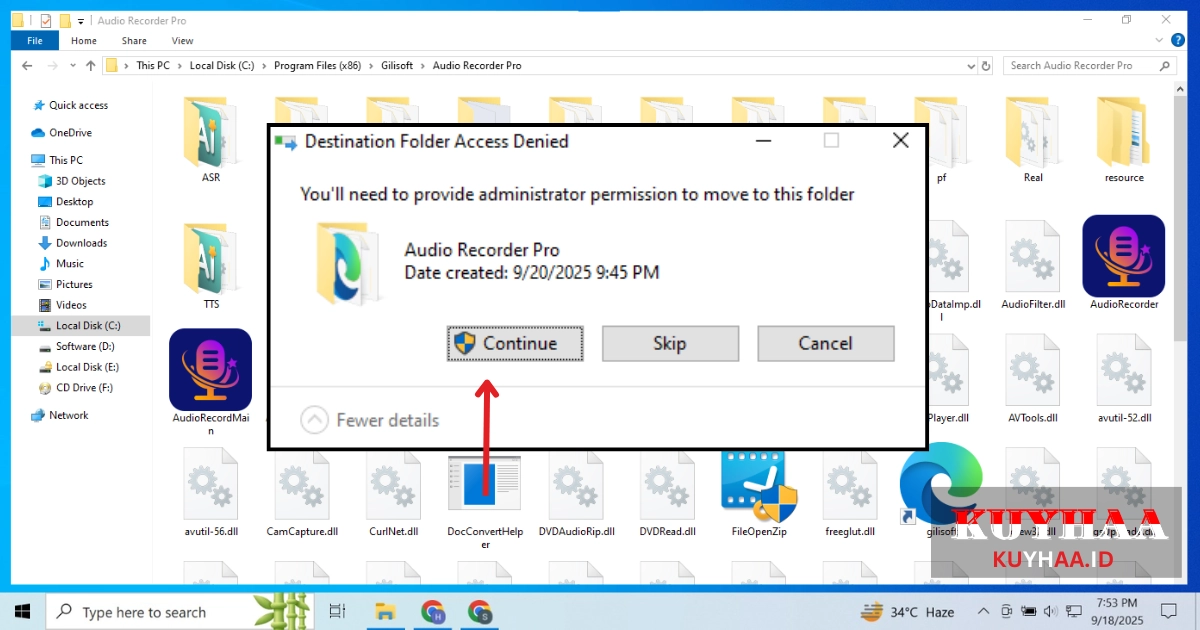Select Gilisoft in the address breadcrumb

399,66
